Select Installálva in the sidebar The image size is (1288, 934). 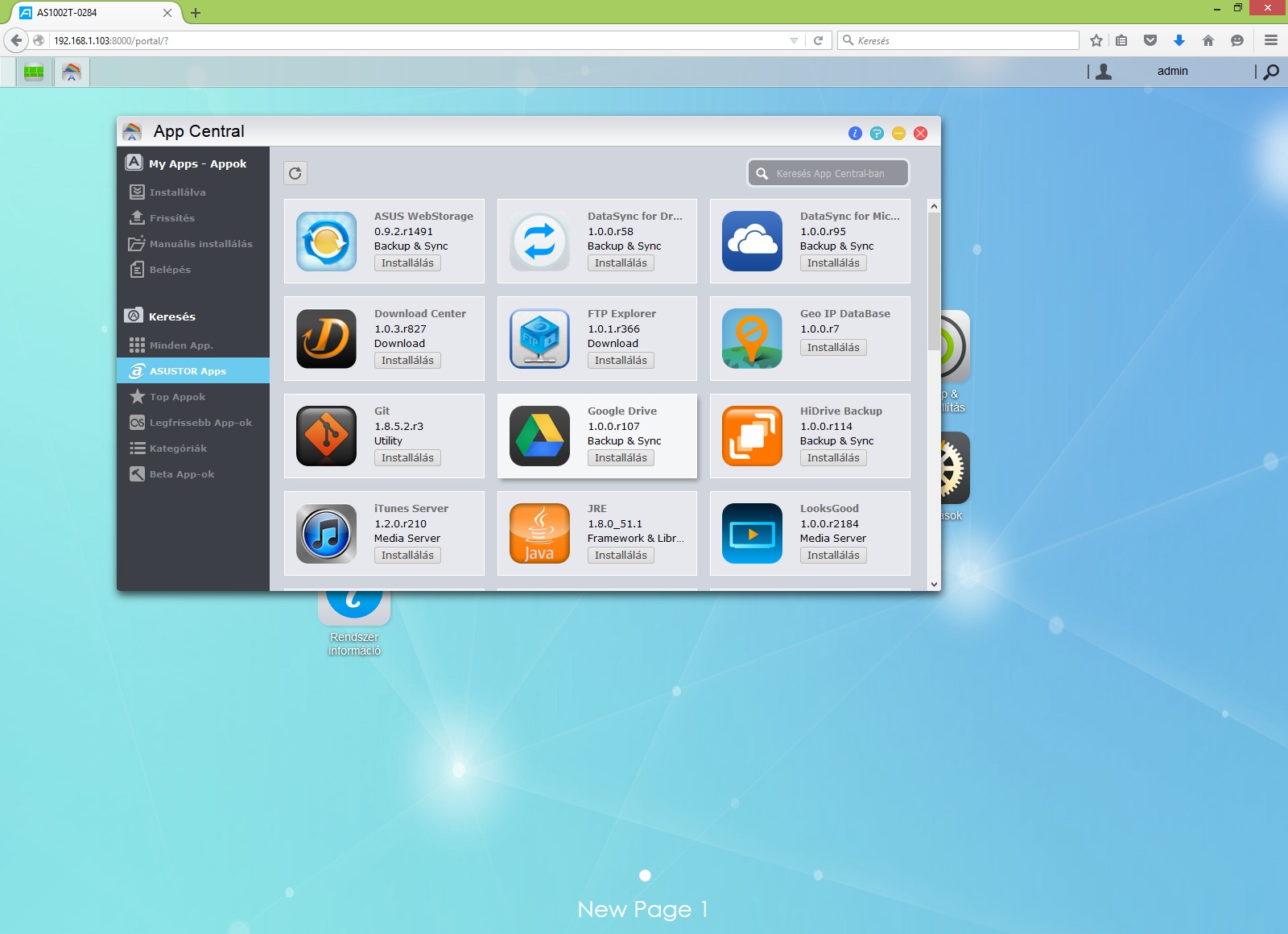click(193, 192)
